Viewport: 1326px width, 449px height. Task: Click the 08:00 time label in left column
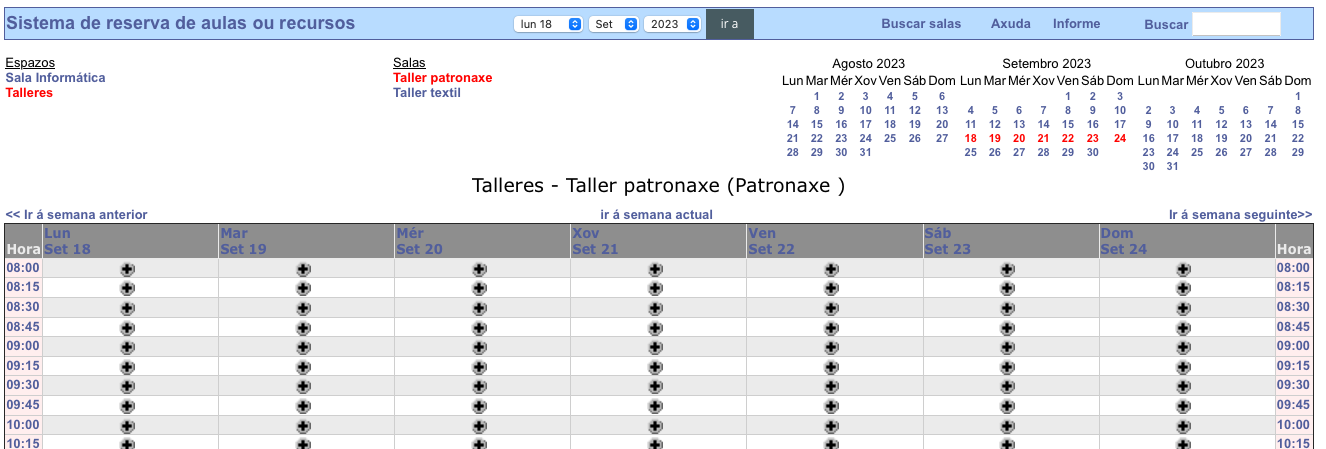(x=23, y=268)
